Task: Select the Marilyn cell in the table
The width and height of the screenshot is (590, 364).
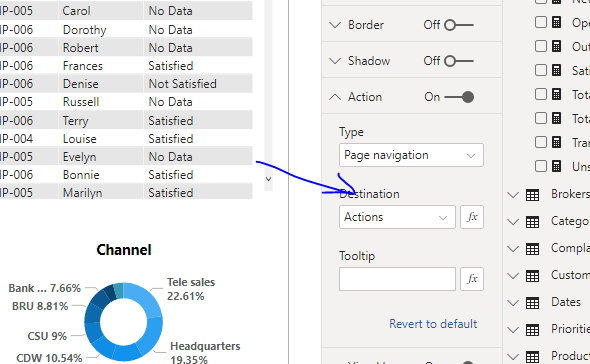Action: click(82, 193)
